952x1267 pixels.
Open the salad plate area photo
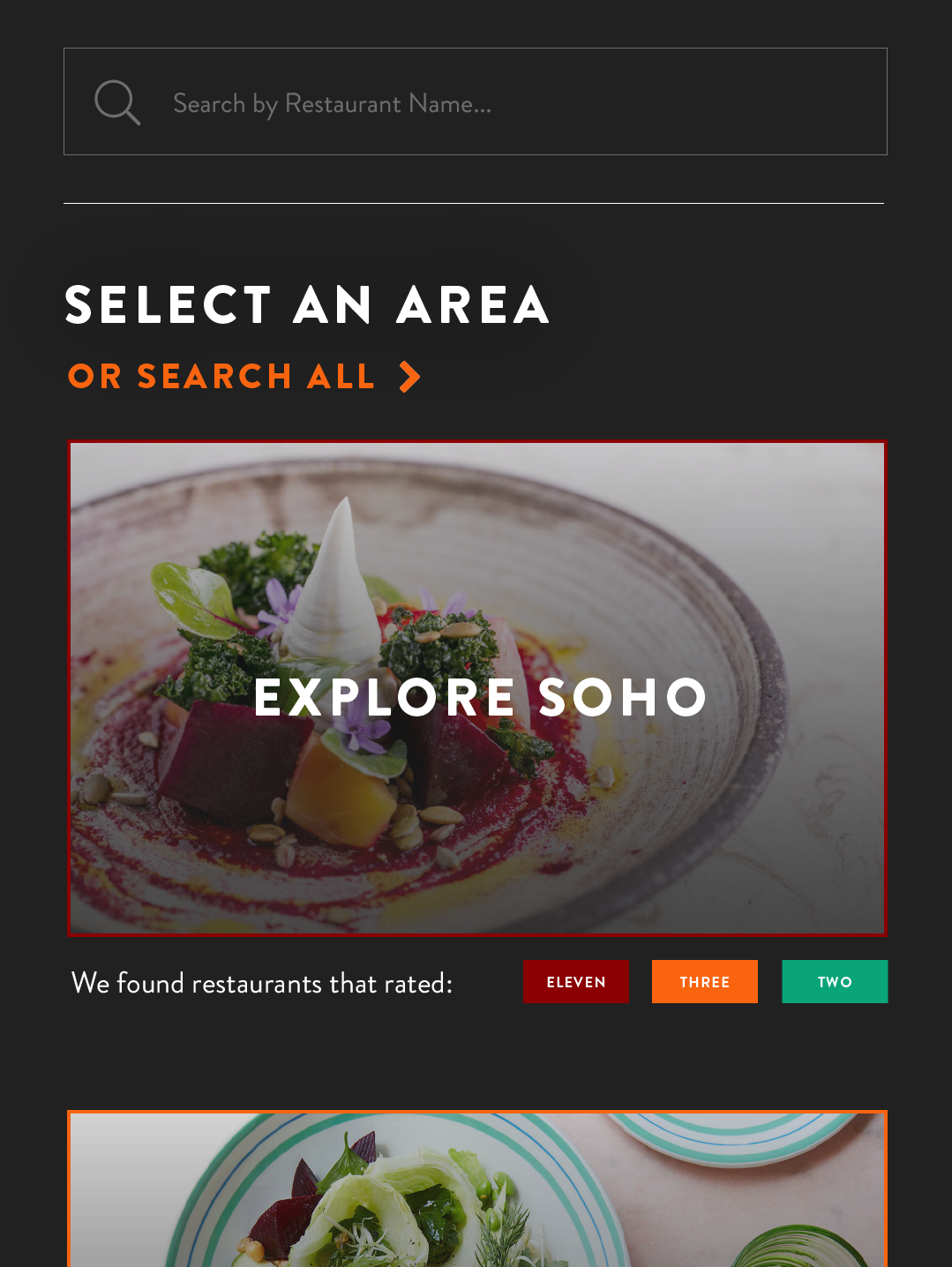(x=476, y=1189)
